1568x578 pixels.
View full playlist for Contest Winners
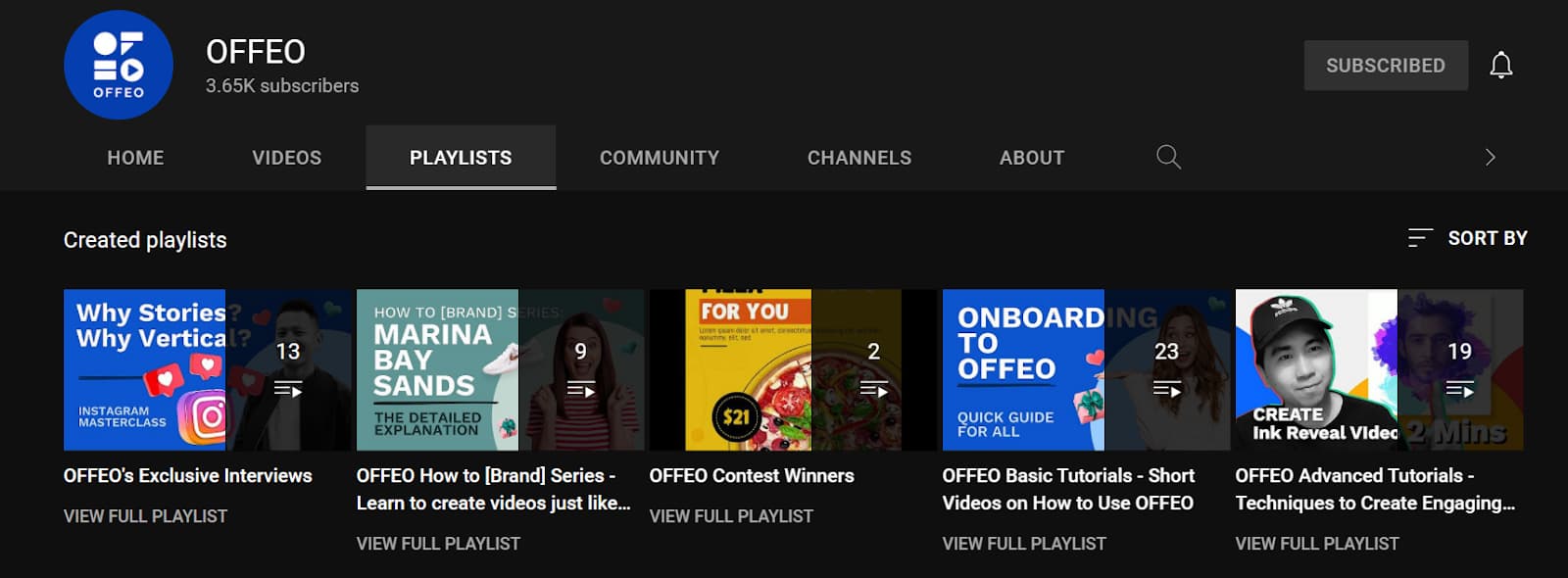[x=731, y=516]
